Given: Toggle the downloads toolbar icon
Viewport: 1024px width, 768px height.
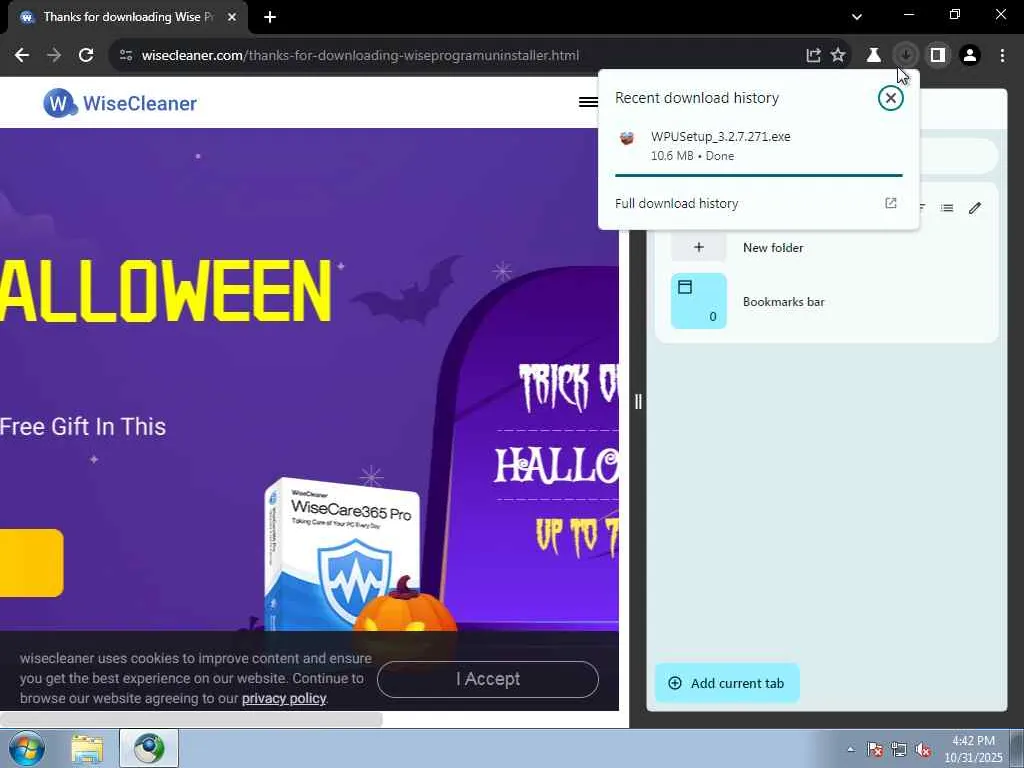Looking at the screenshot, I should click(905, 56).
